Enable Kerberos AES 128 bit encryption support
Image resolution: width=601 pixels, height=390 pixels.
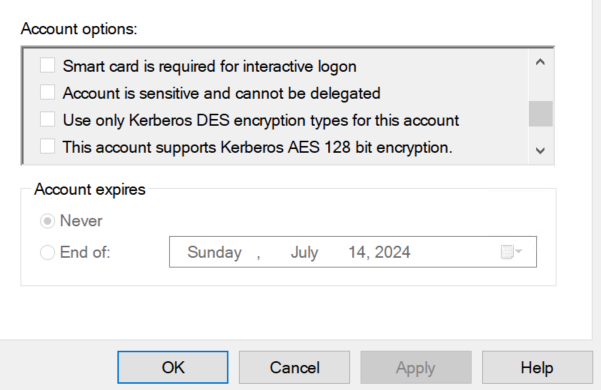(x=48, y=146)
